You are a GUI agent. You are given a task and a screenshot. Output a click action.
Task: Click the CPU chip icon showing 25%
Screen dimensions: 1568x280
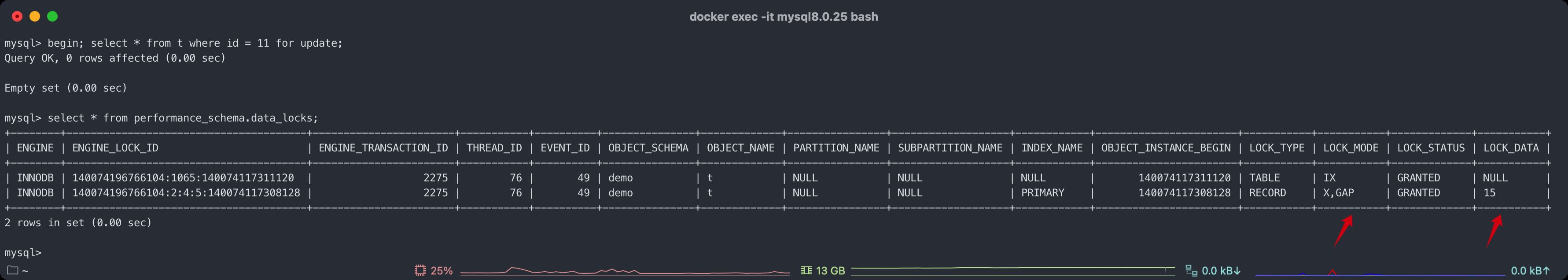pyautogui.click(x=420, y=270)
